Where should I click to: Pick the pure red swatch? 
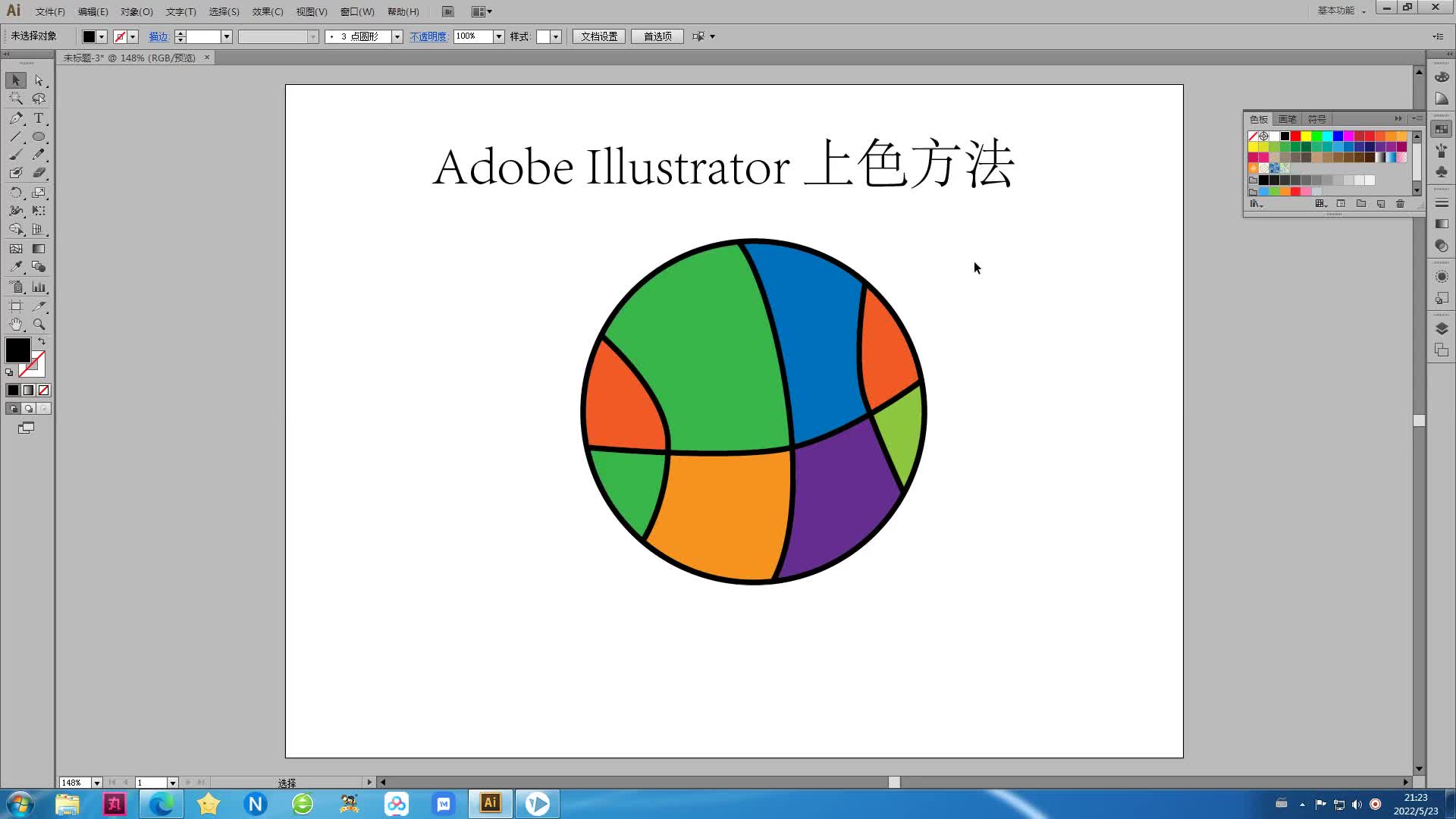tap(1295, 136)
